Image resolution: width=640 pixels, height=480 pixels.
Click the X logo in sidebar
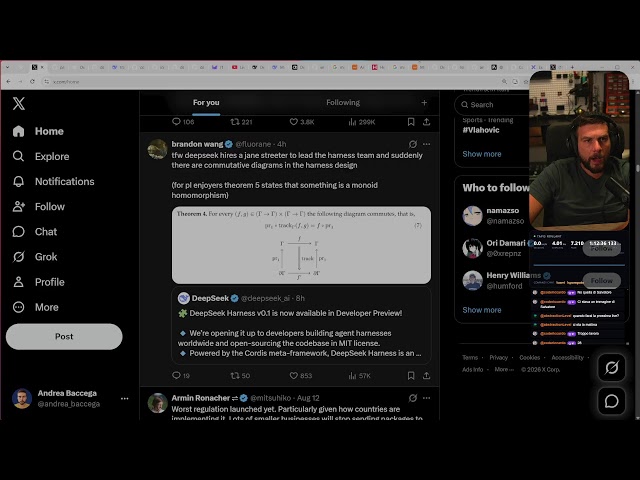(x=19, y=104)
